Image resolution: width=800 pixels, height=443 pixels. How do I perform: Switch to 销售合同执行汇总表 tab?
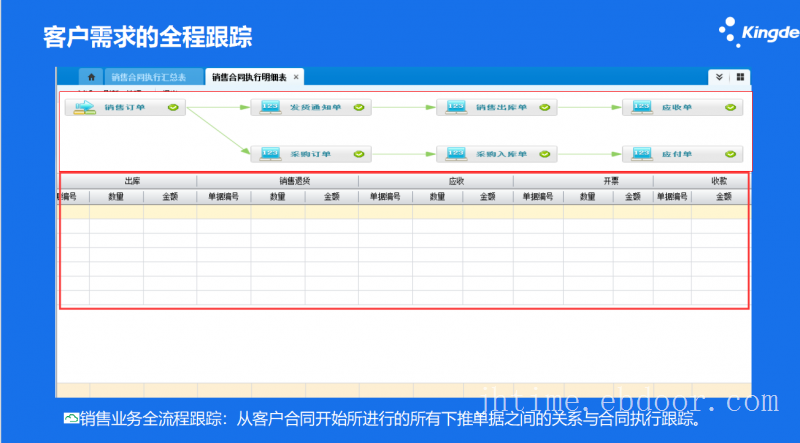[x=149, y=77]
